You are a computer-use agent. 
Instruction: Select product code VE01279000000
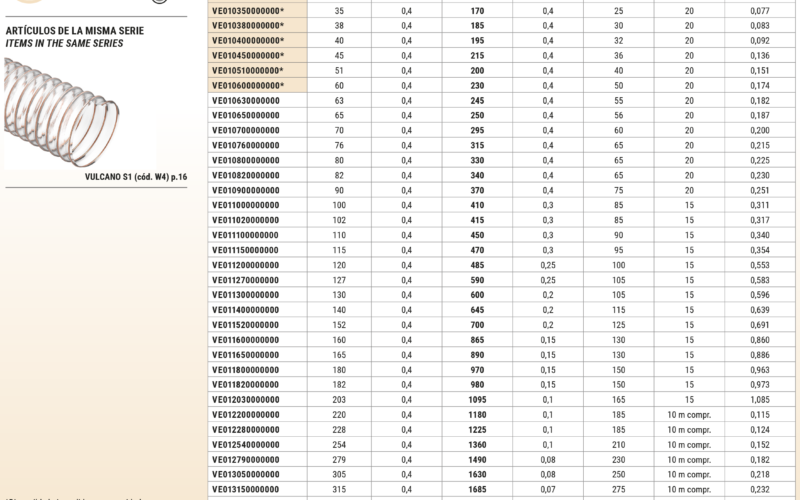coord(245,460)
